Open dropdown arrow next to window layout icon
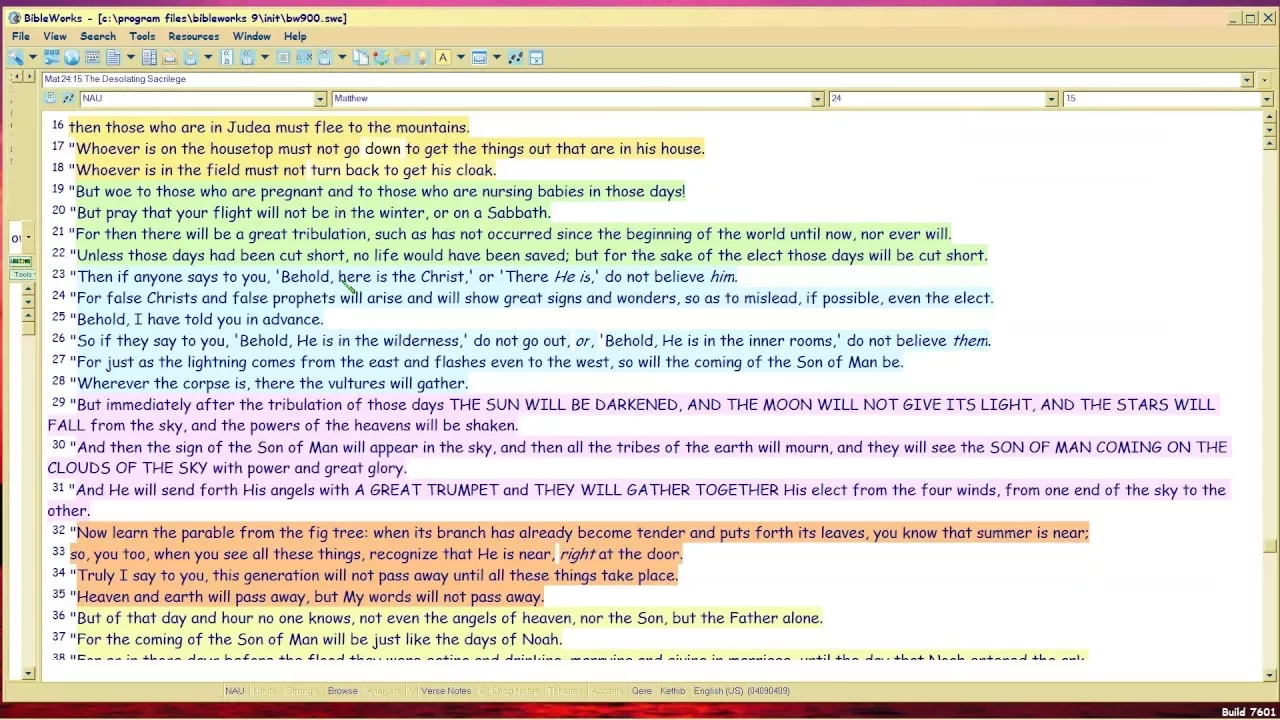 [497, 58]
